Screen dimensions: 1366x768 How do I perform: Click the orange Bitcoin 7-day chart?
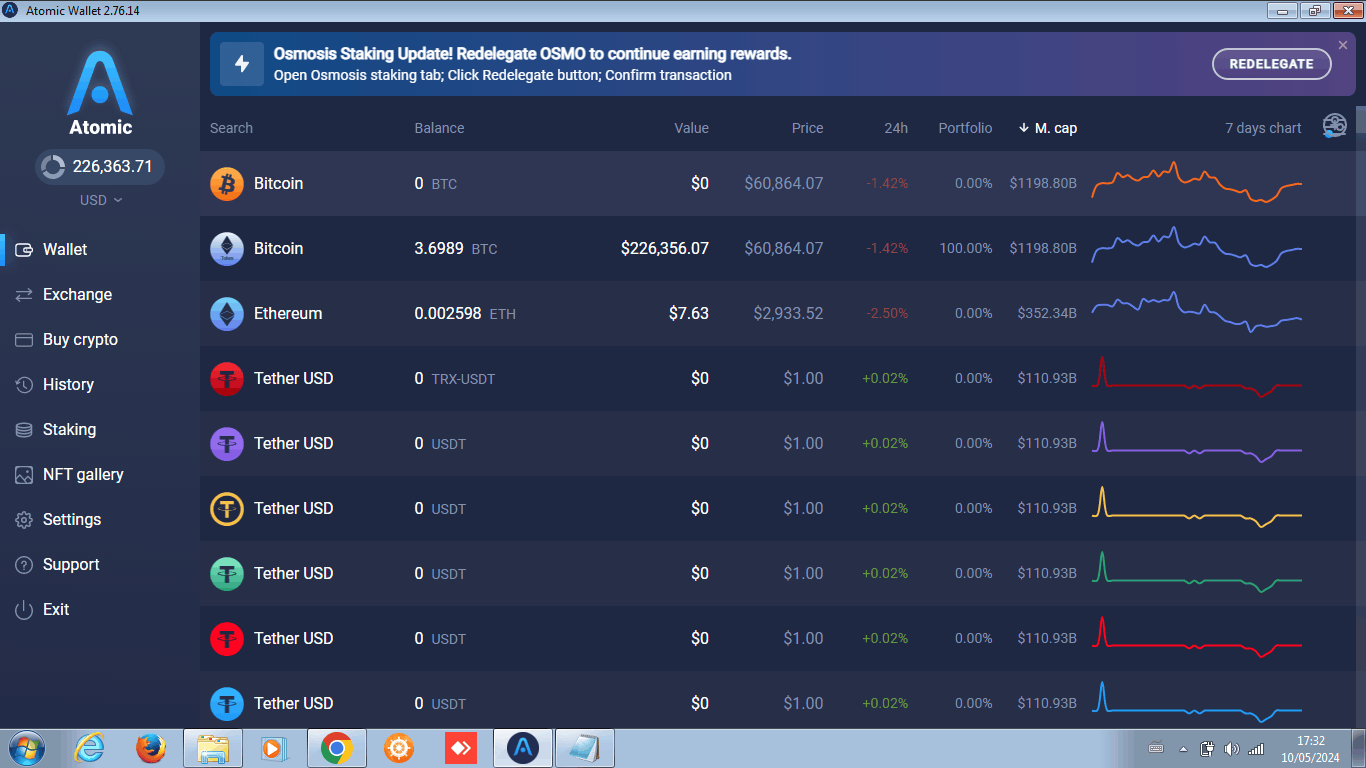(x=1197, y=182)
